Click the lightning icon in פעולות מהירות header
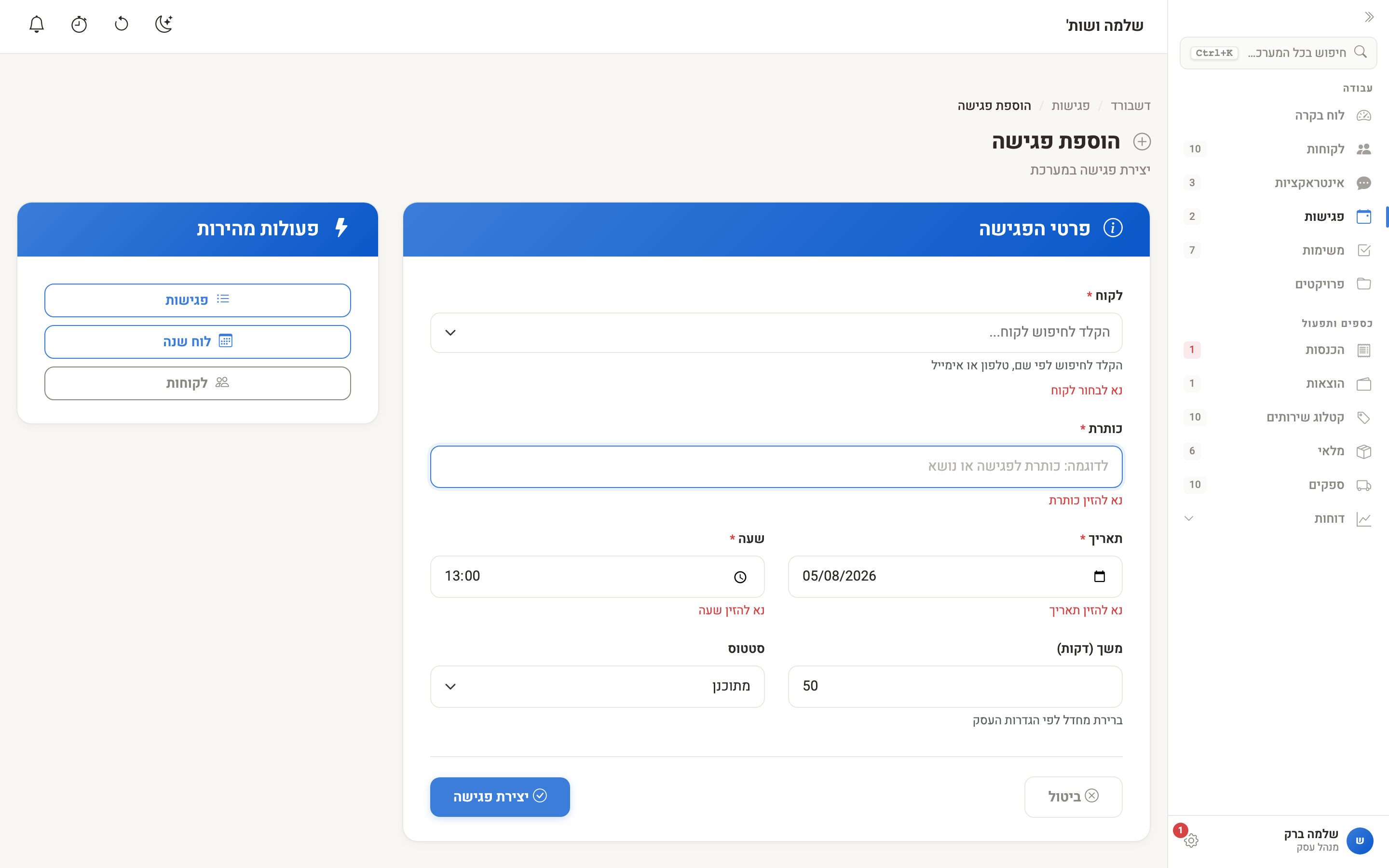This screenshot has height=868, width=1389. (341, 228)
